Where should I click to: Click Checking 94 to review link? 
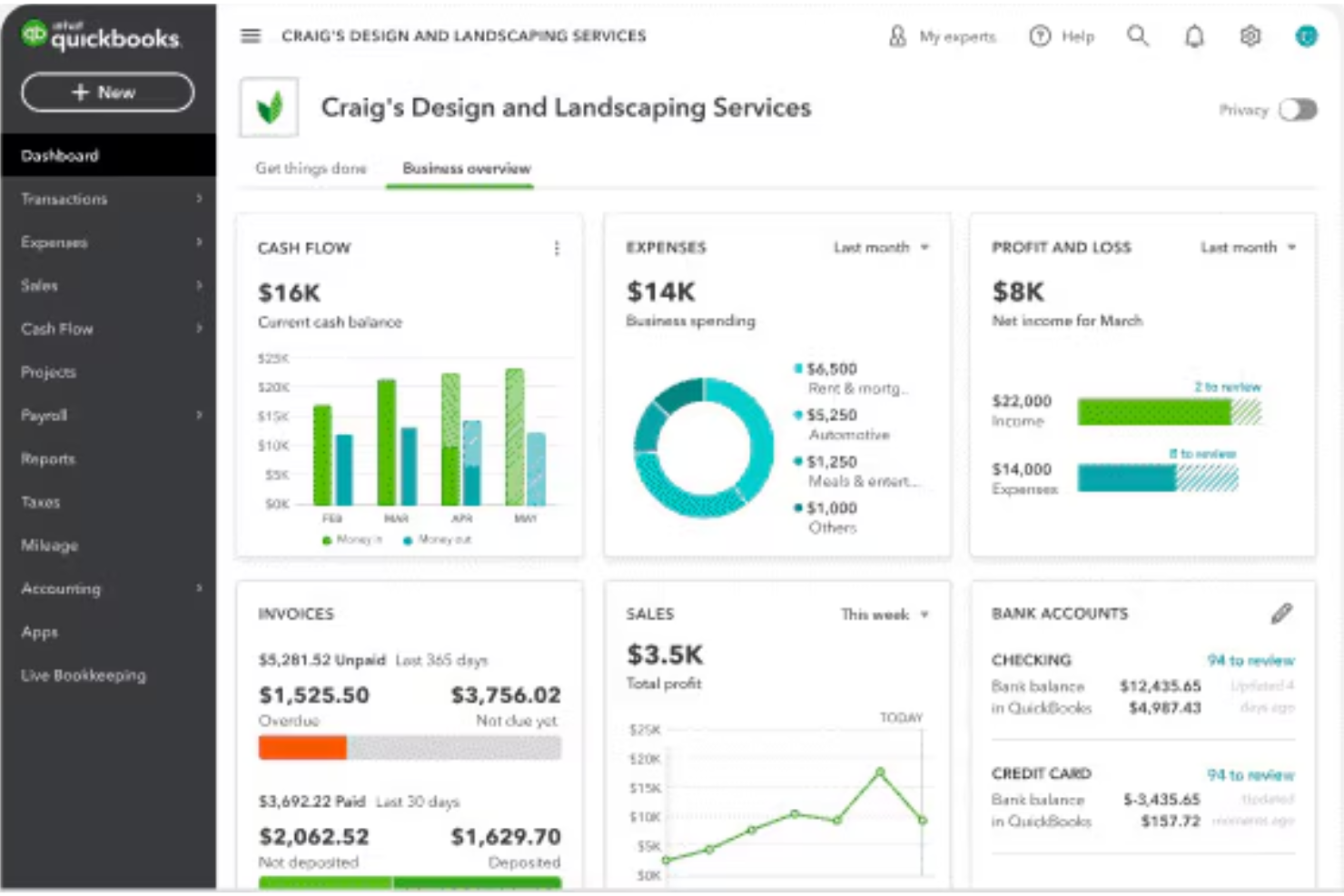tap(1250, 660)
